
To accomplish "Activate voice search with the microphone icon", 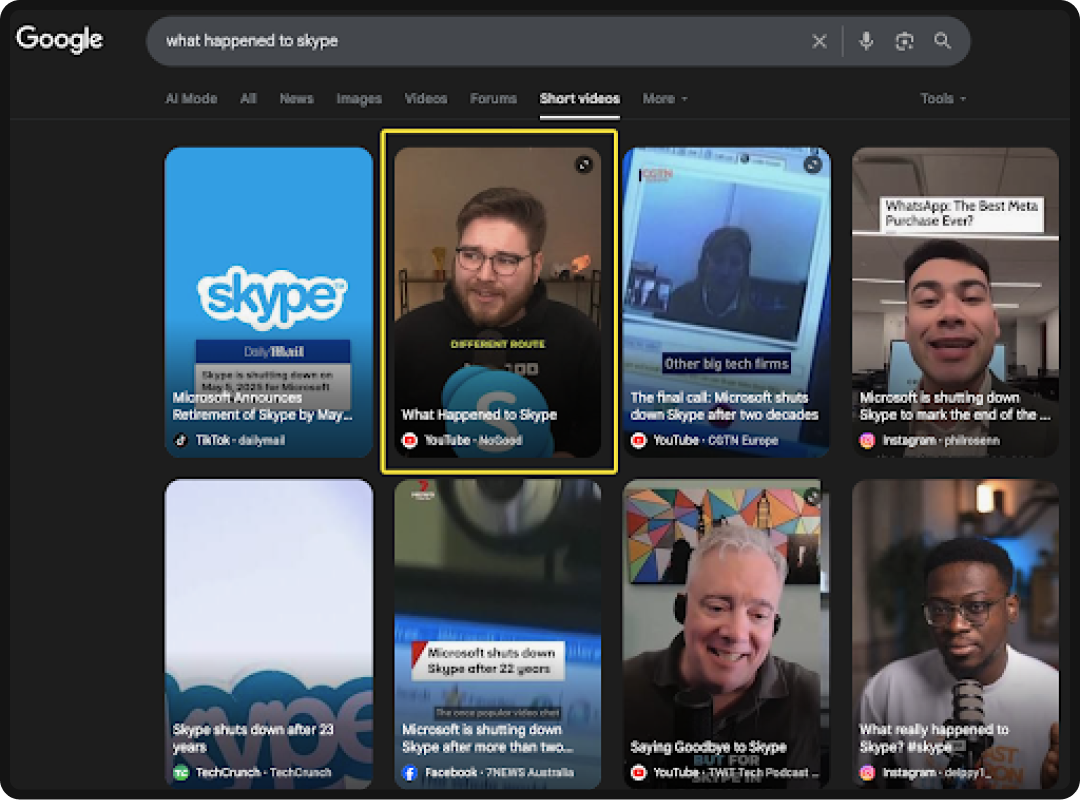I will click(866, 41).
